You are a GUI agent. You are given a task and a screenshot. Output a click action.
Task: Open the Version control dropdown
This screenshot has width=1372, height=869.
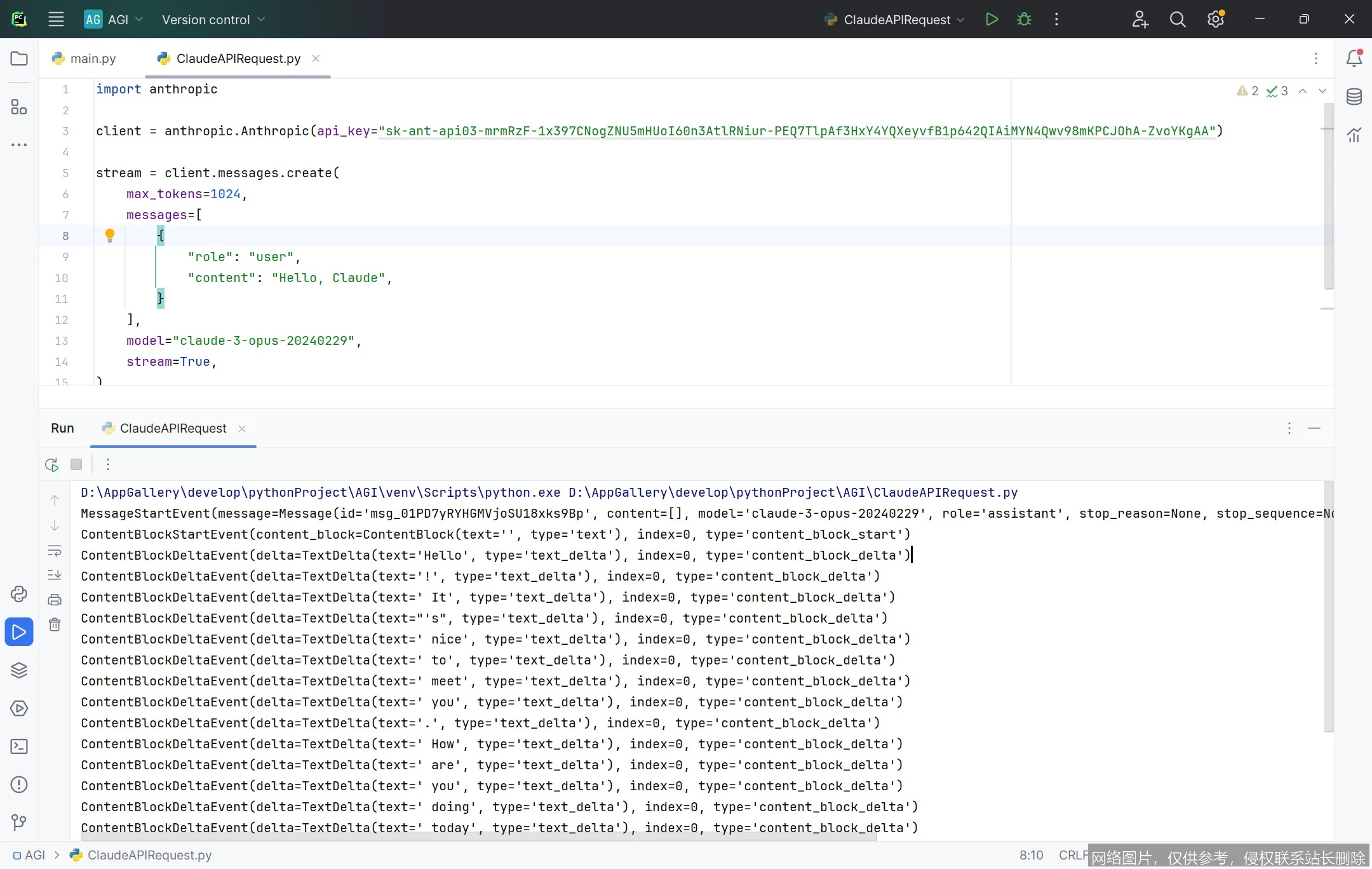[x=213, y=20]
